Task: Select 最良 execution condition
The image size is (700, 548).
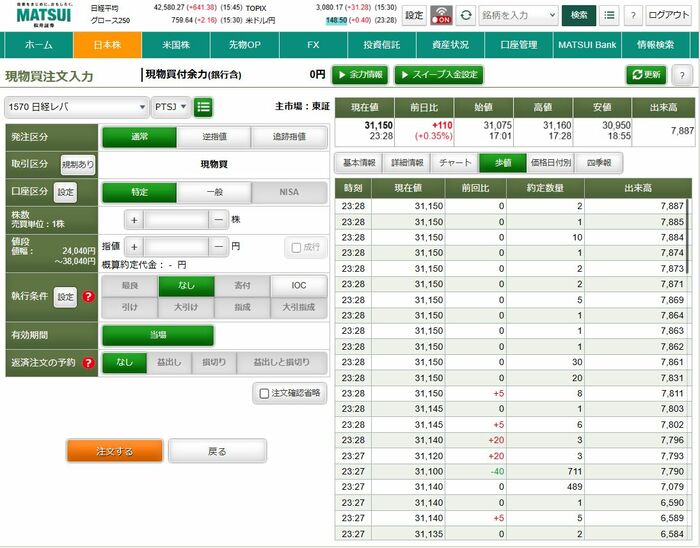Action: point(130,286)
